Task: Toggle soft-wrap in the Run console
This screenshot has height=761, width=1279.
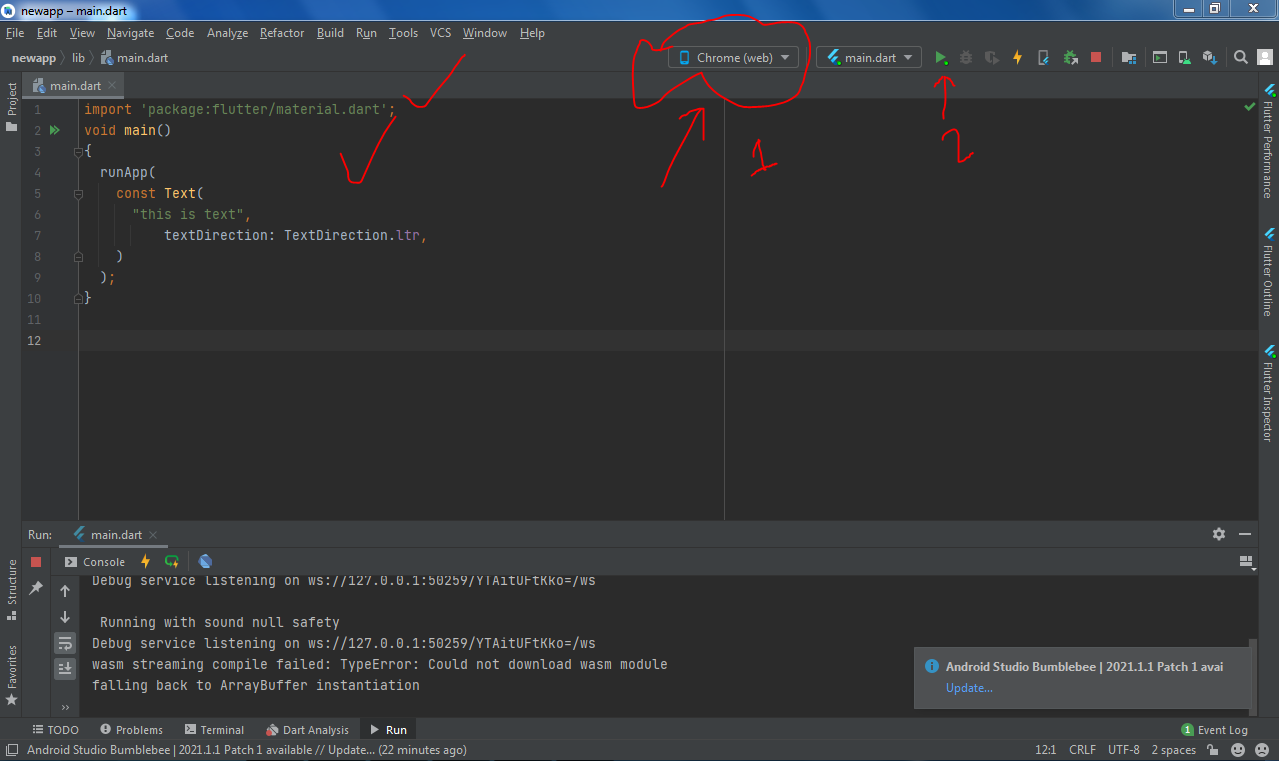Action: pos(65,643)
